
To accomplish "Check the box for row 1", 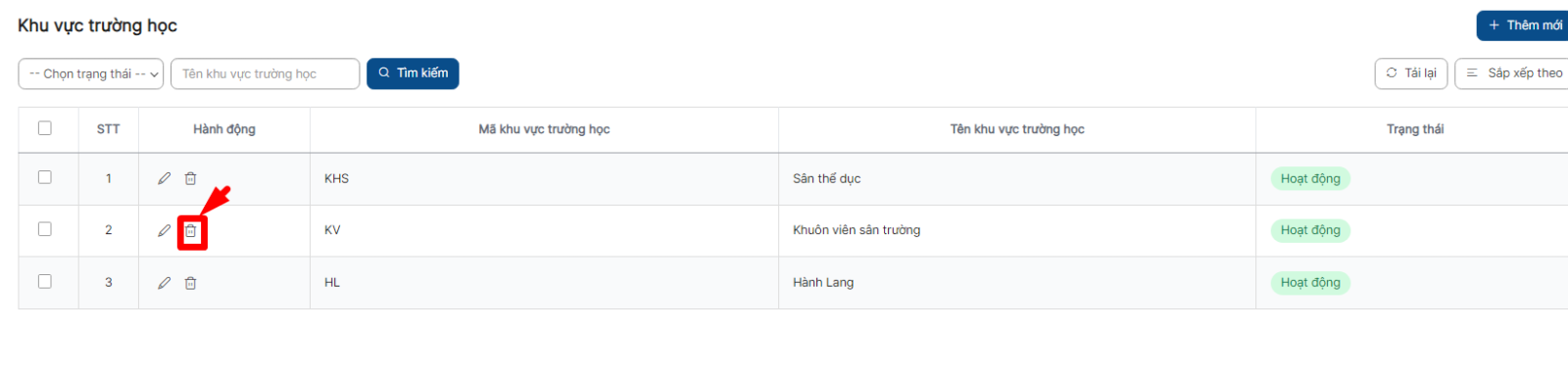I will point(44,177).
